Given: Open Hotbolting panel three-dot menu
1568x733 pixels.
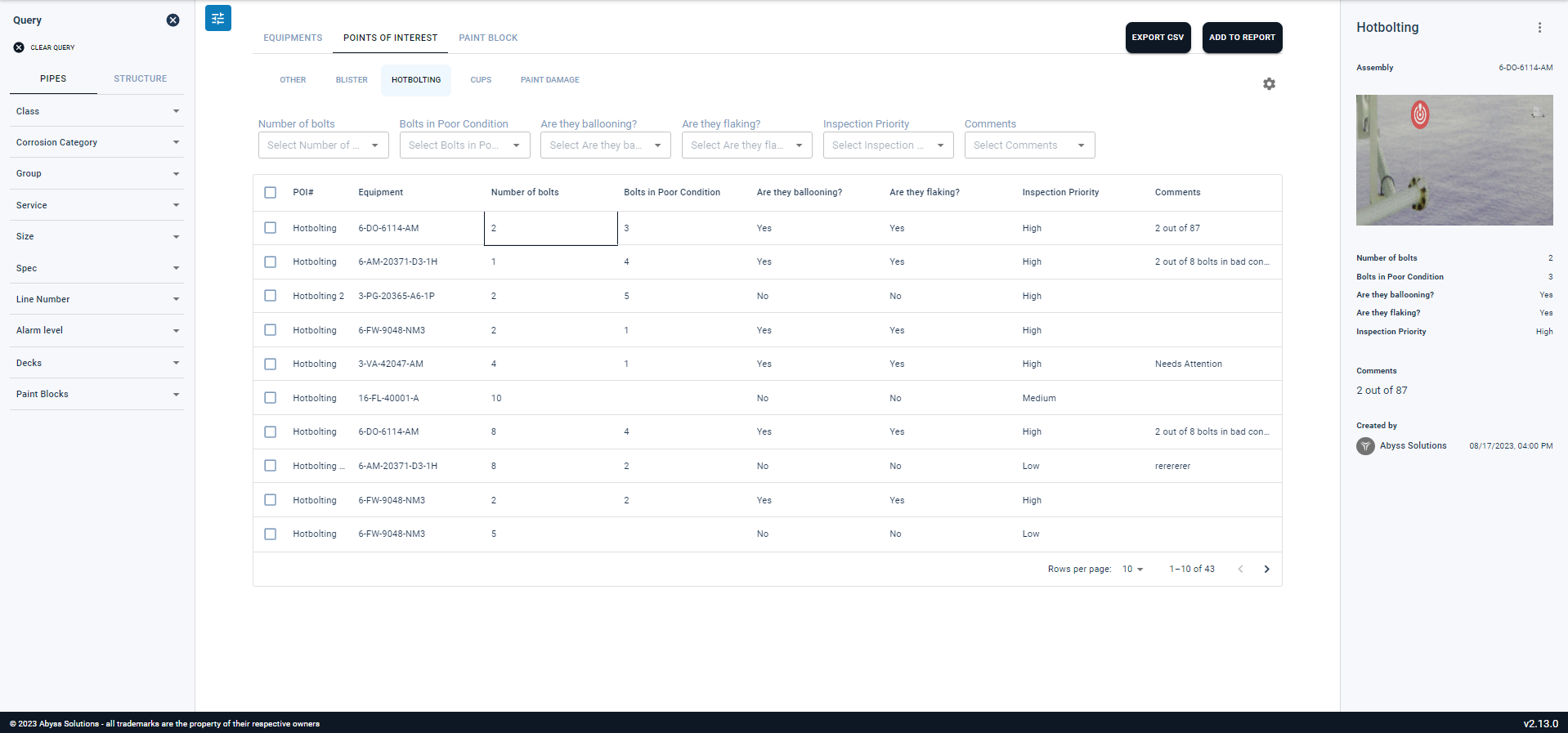Looking at the screenshot, I should (x=1539, y=28).
